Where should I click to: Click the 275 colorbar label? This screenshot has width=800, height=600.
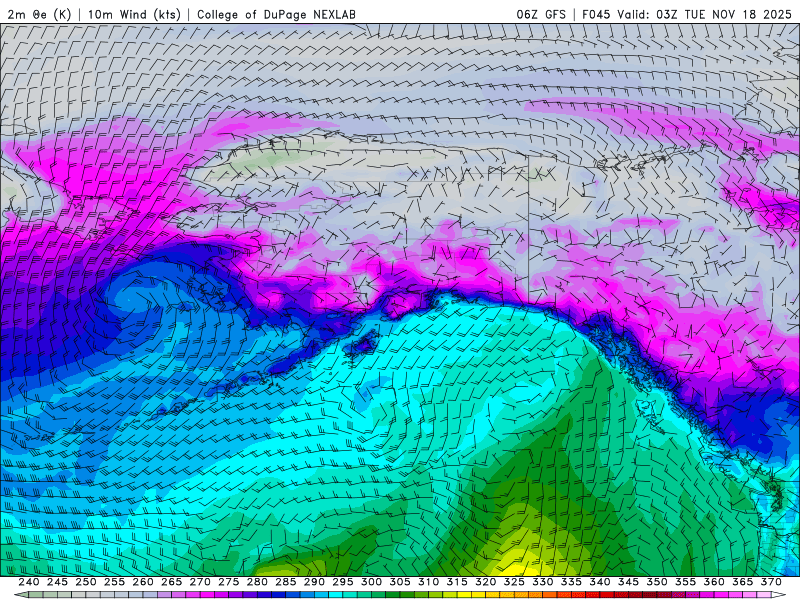(229, 582)
